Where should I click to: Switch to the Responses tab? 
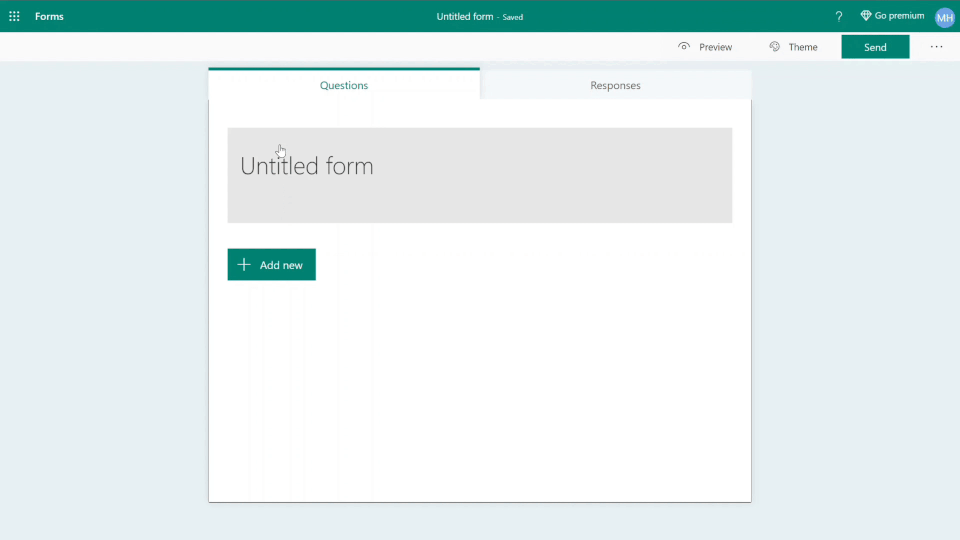tap(615, 85)
